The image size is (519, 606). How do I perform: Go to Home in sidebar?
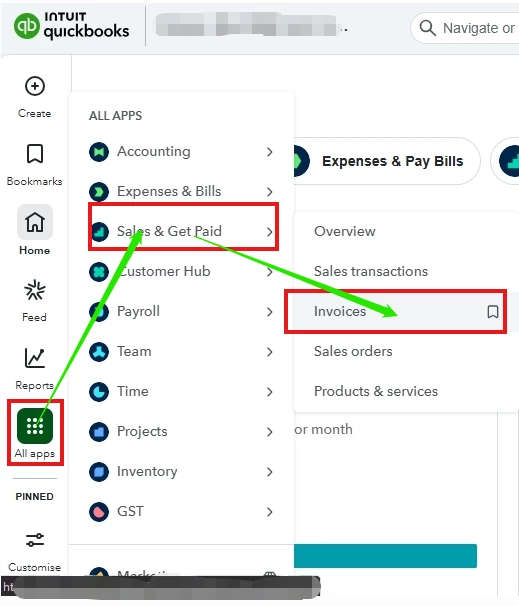(35, 222)
